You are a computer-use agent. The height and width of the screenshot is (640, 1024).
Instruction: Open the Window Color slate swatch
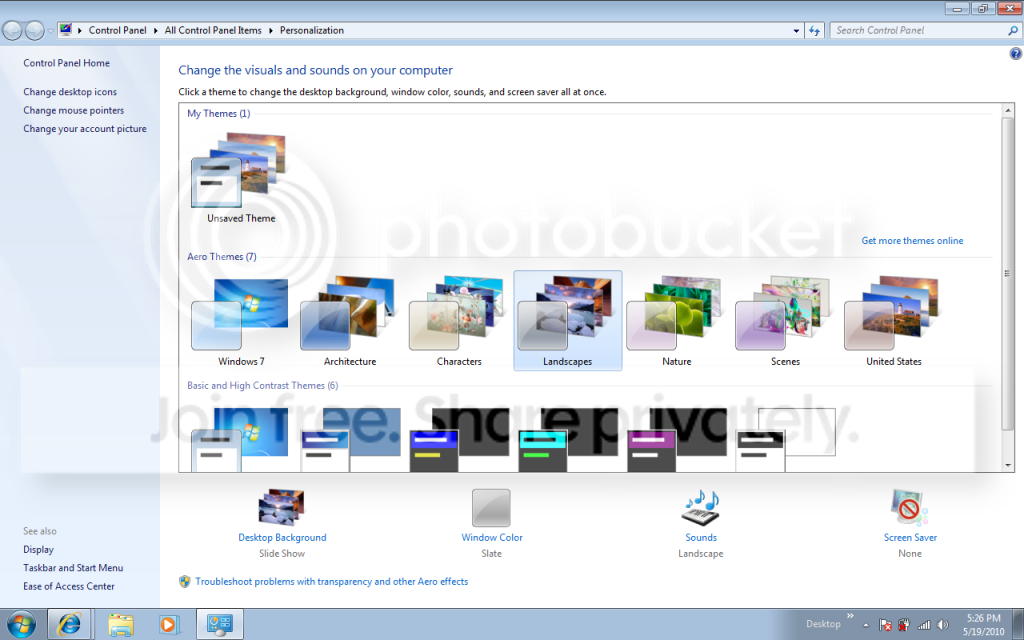coord(491,507)
